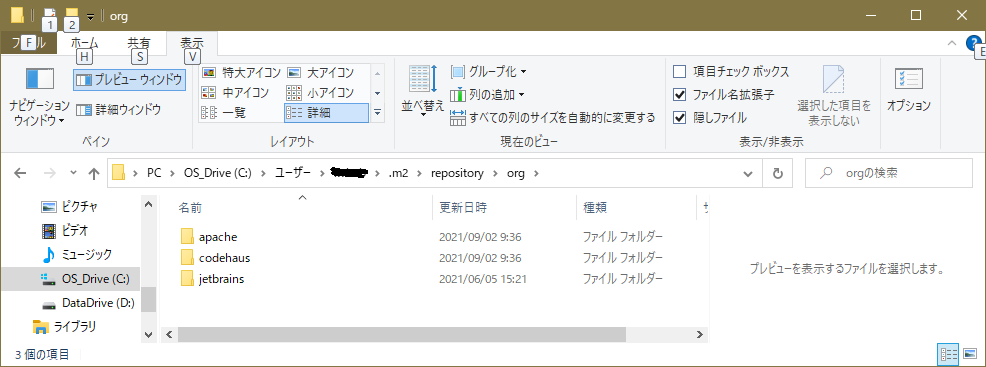
Task: Sort by 種類 column header
Action: coord(636,207)
